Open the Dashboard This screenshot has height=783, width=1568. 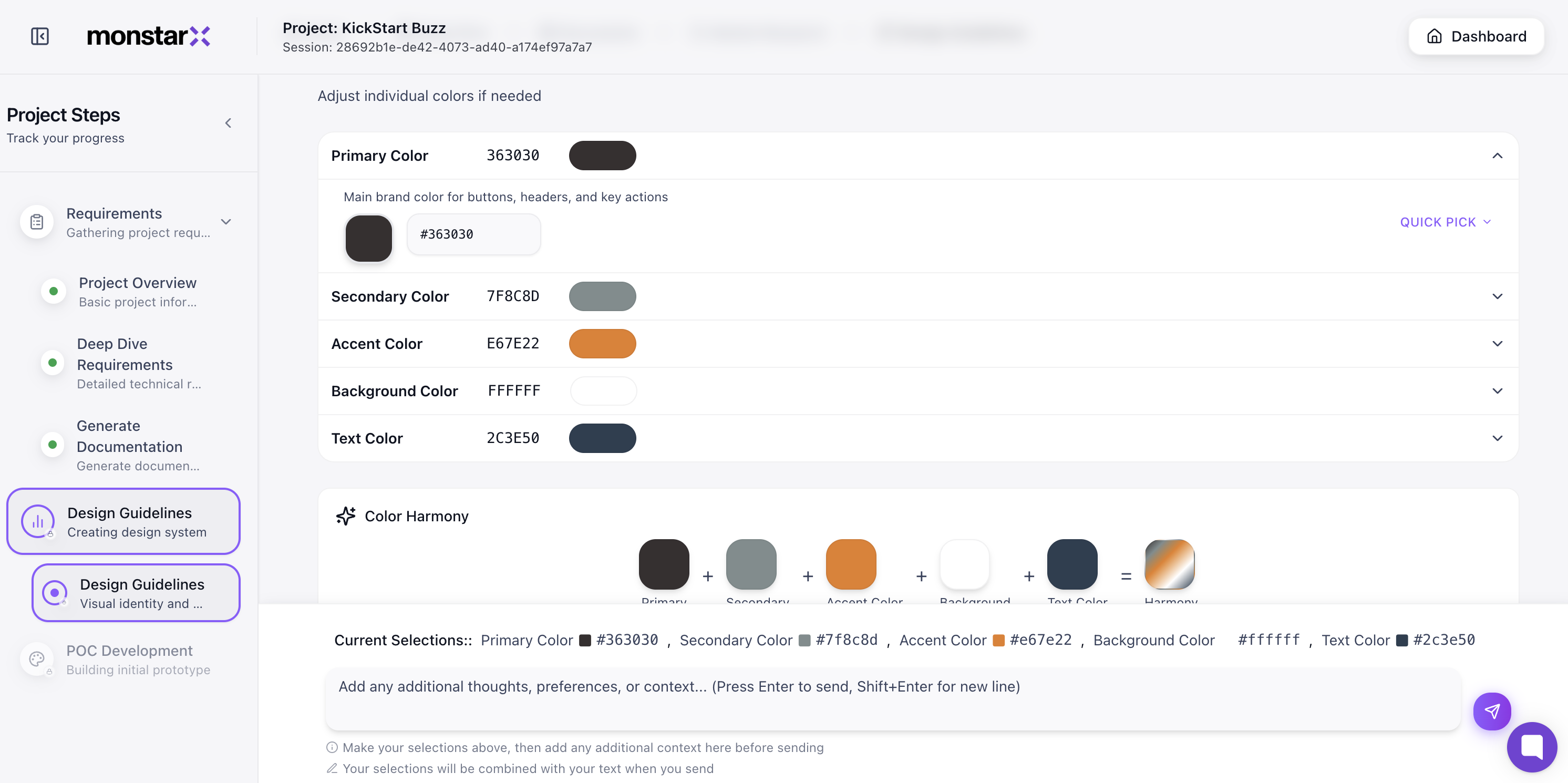(x=1476, y=36)
